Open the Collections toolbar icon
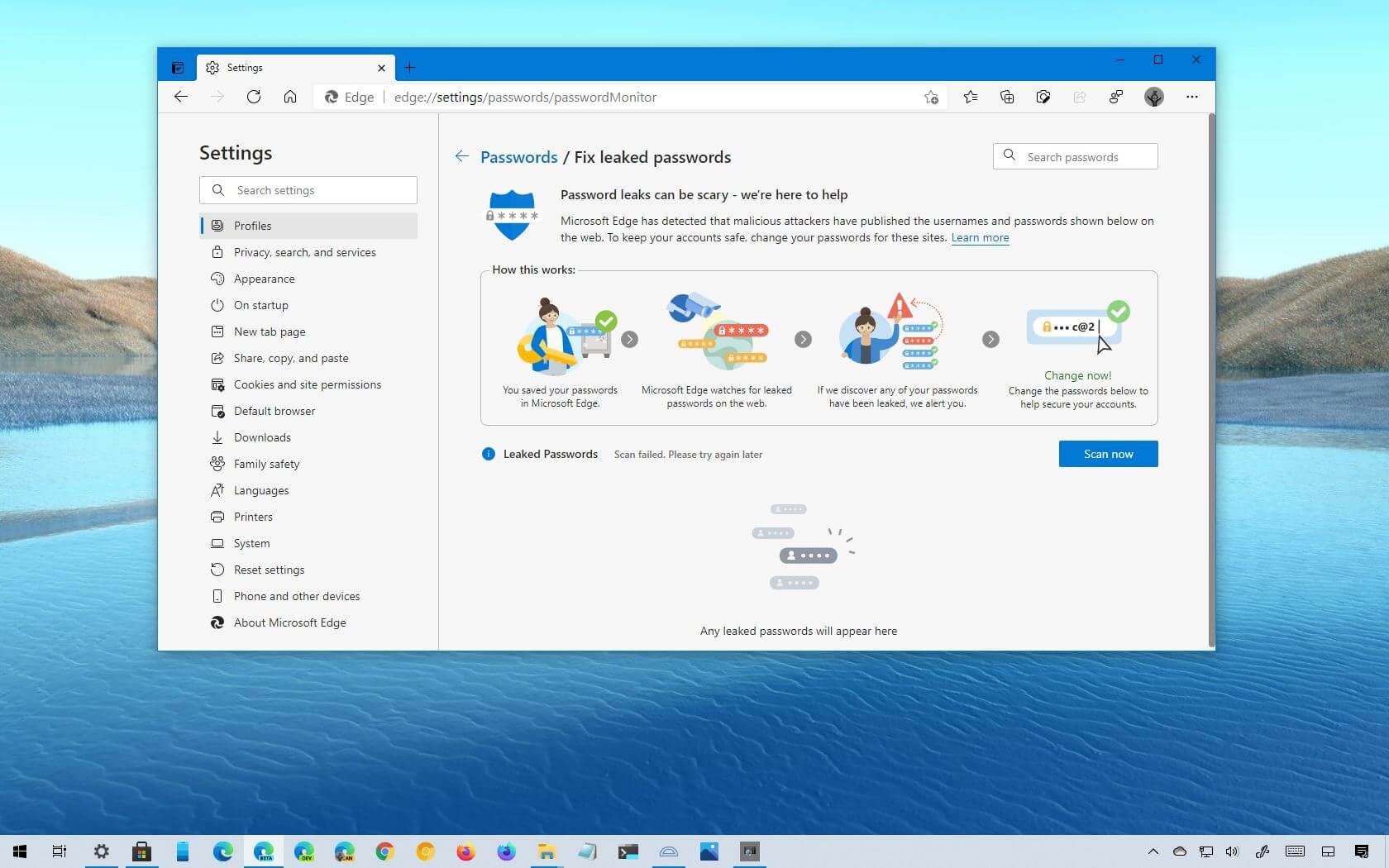The width and height of the screenshot is (1389, 868). [x=1007, y=97]
